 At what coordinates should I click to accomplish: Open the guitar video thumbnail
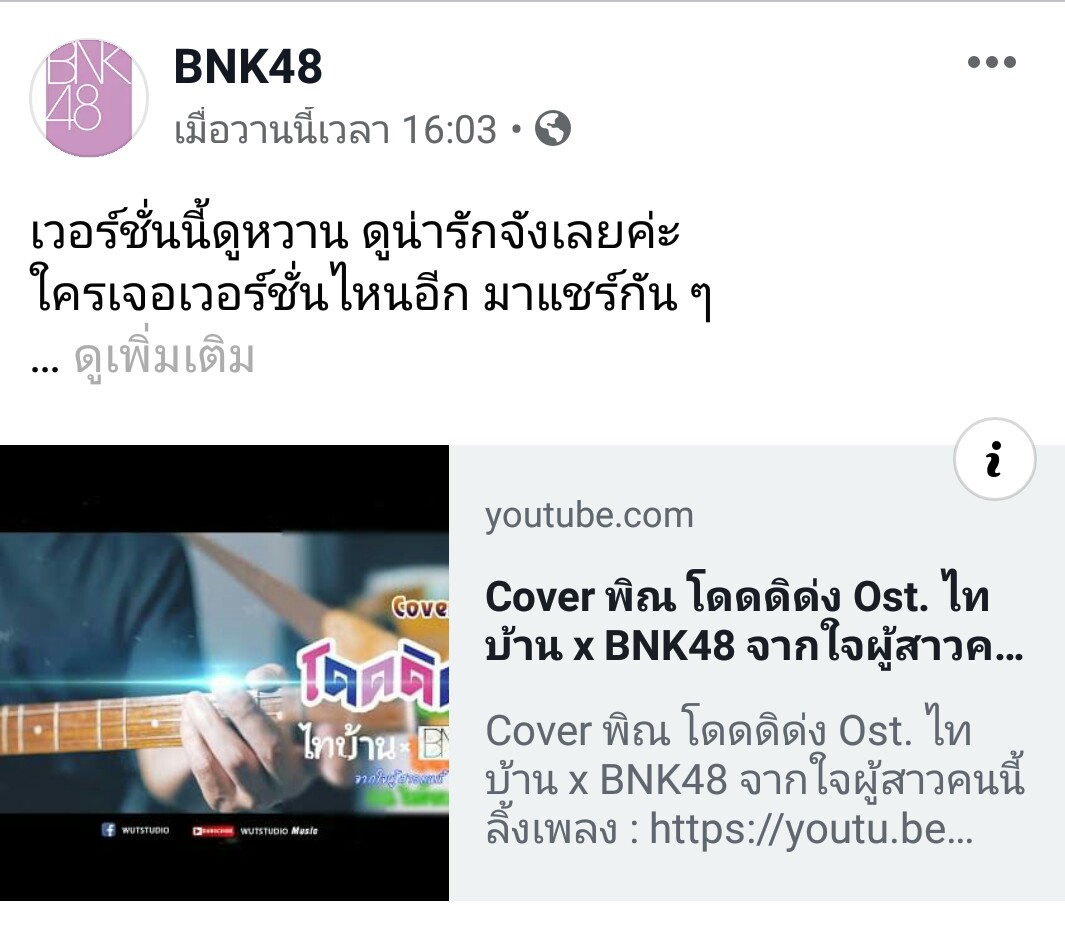224,672
